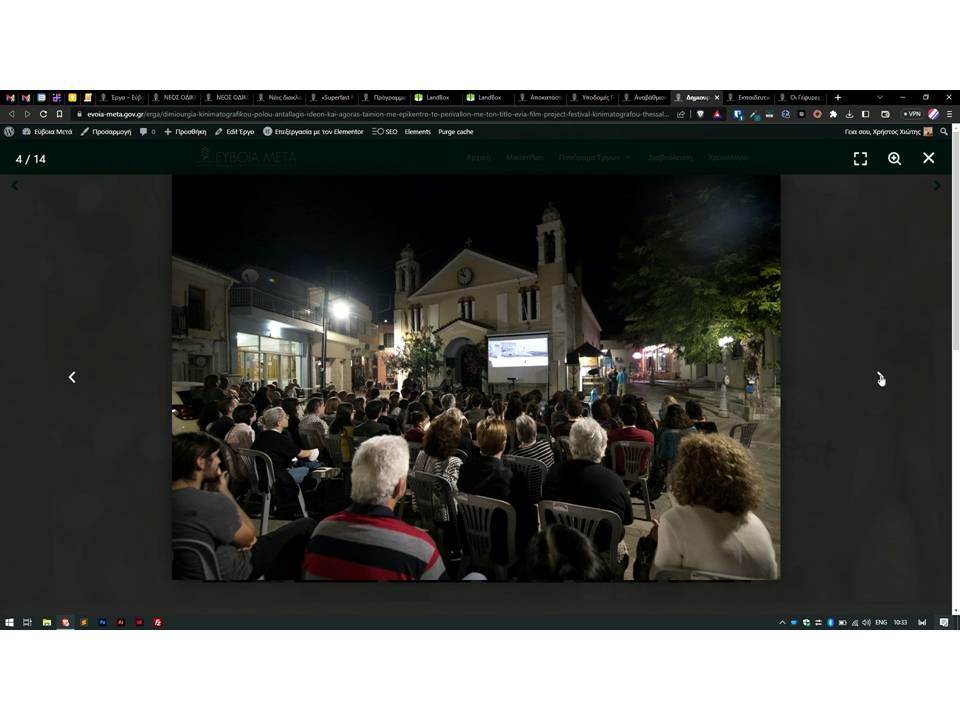Open the Brave Shields panel
The width and height of the screenshot is (960, 720).
coord(700,114)
